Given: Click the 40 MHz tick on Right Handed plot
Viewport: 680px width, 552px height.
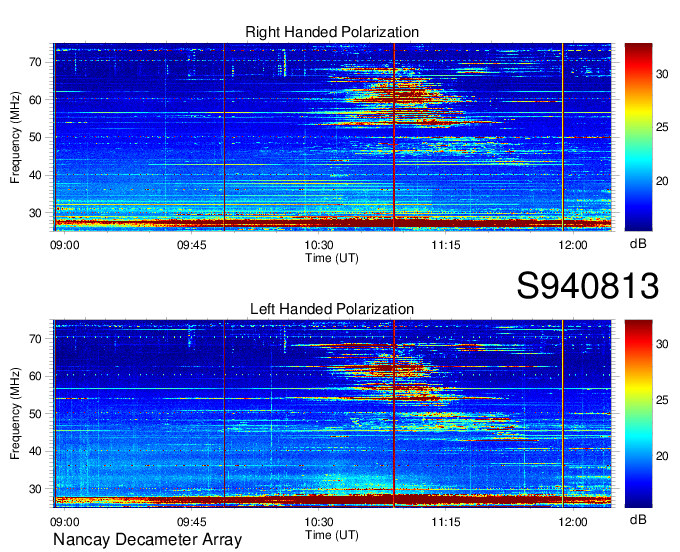Looking at the screenshot, I should point(35,176).
